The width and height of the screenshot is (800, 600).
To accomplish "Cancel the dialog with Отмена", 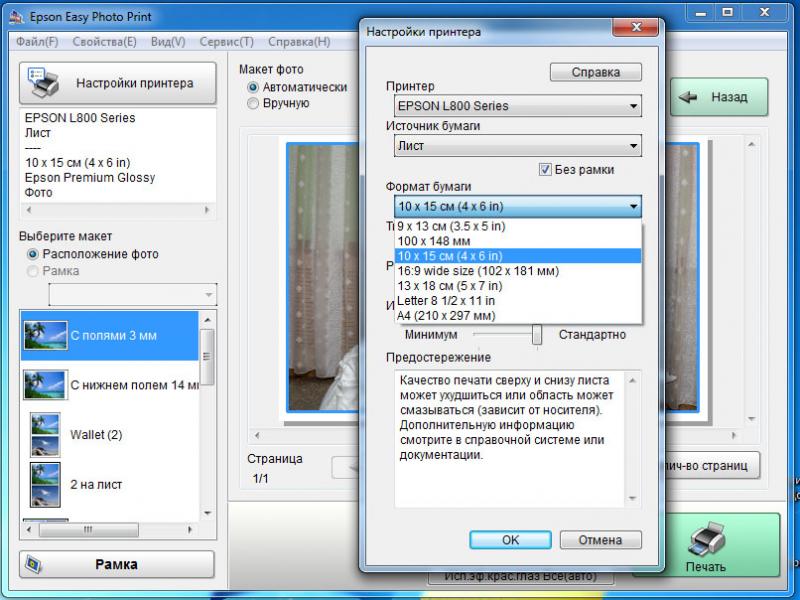I will coord(601,540).
